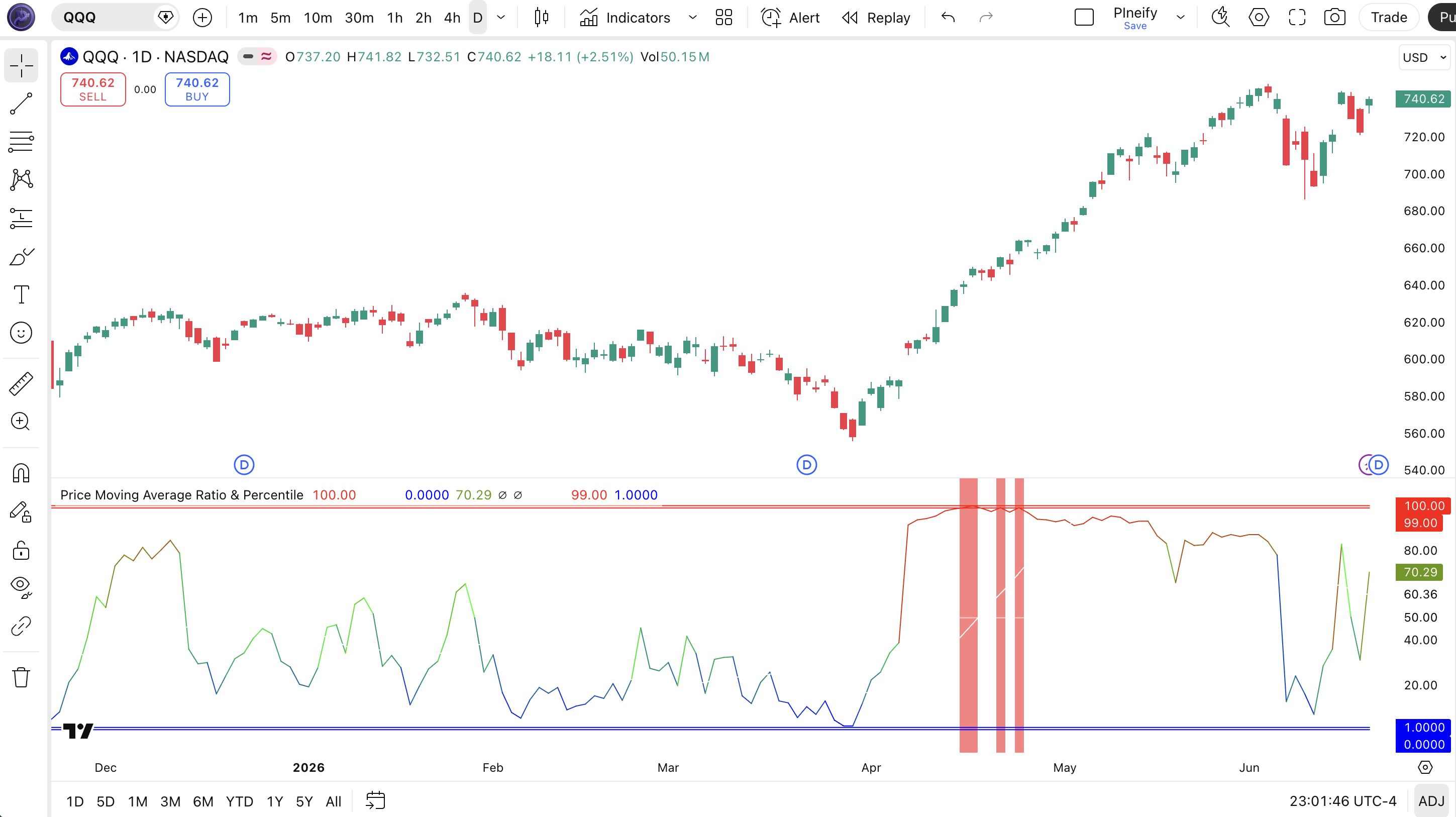Click the Price Moving Average Ratio & Percentile legend
This screenshot has height=817, width=1456.
[x=181, y=495]
